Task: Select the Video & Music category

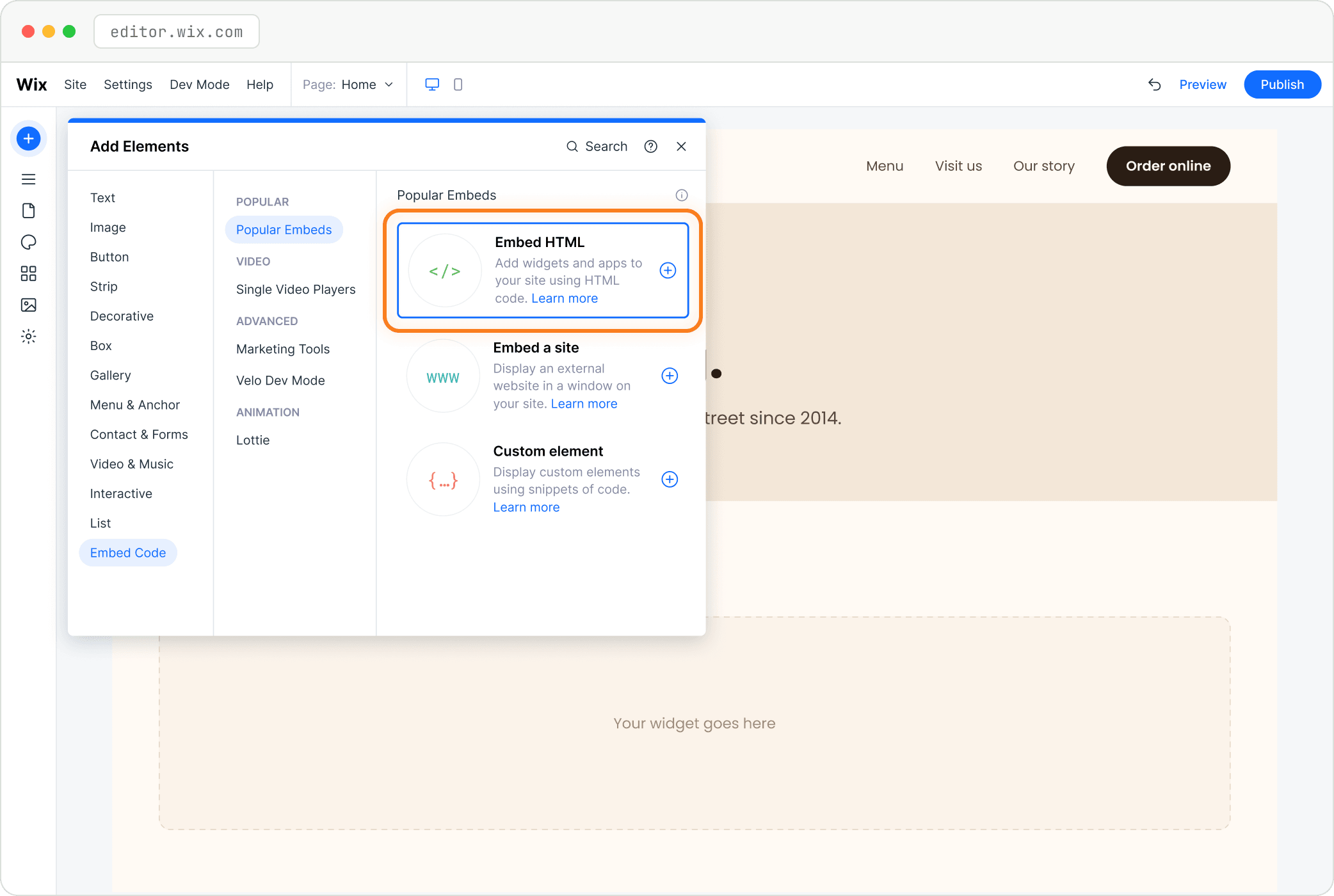Action: [x=131, y=464]
